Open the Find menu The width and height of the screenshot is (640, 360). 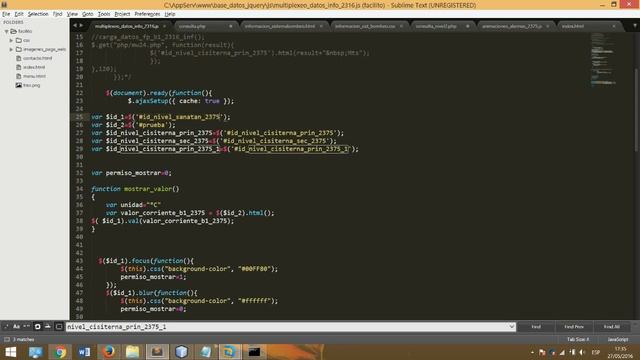pos(58,14)
